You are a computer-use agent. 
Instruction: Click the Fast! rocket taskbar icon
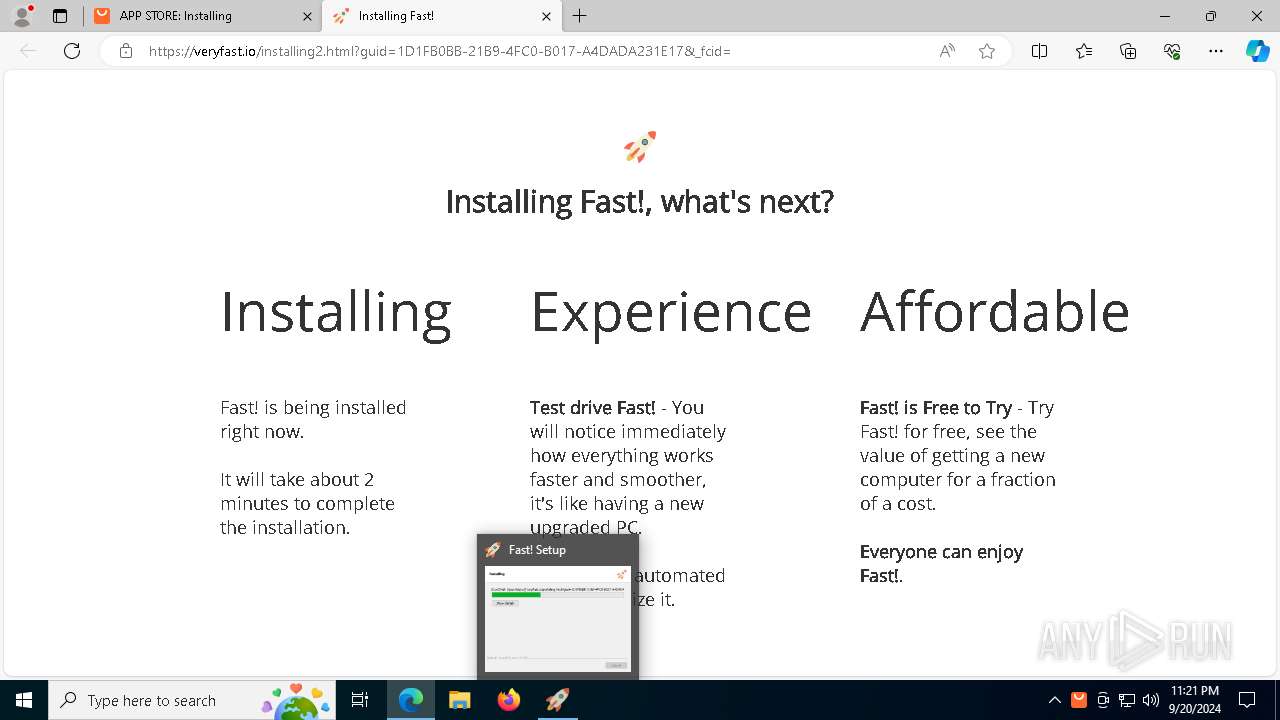coord(558,700)
